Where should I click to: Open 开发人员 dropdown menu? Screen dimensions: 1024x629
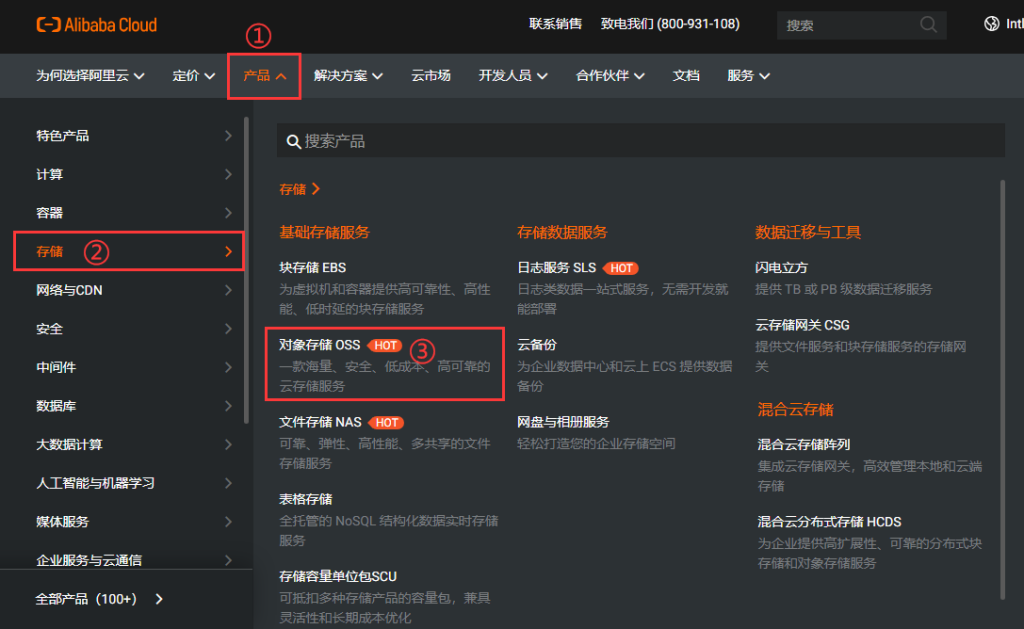[513, 76]
